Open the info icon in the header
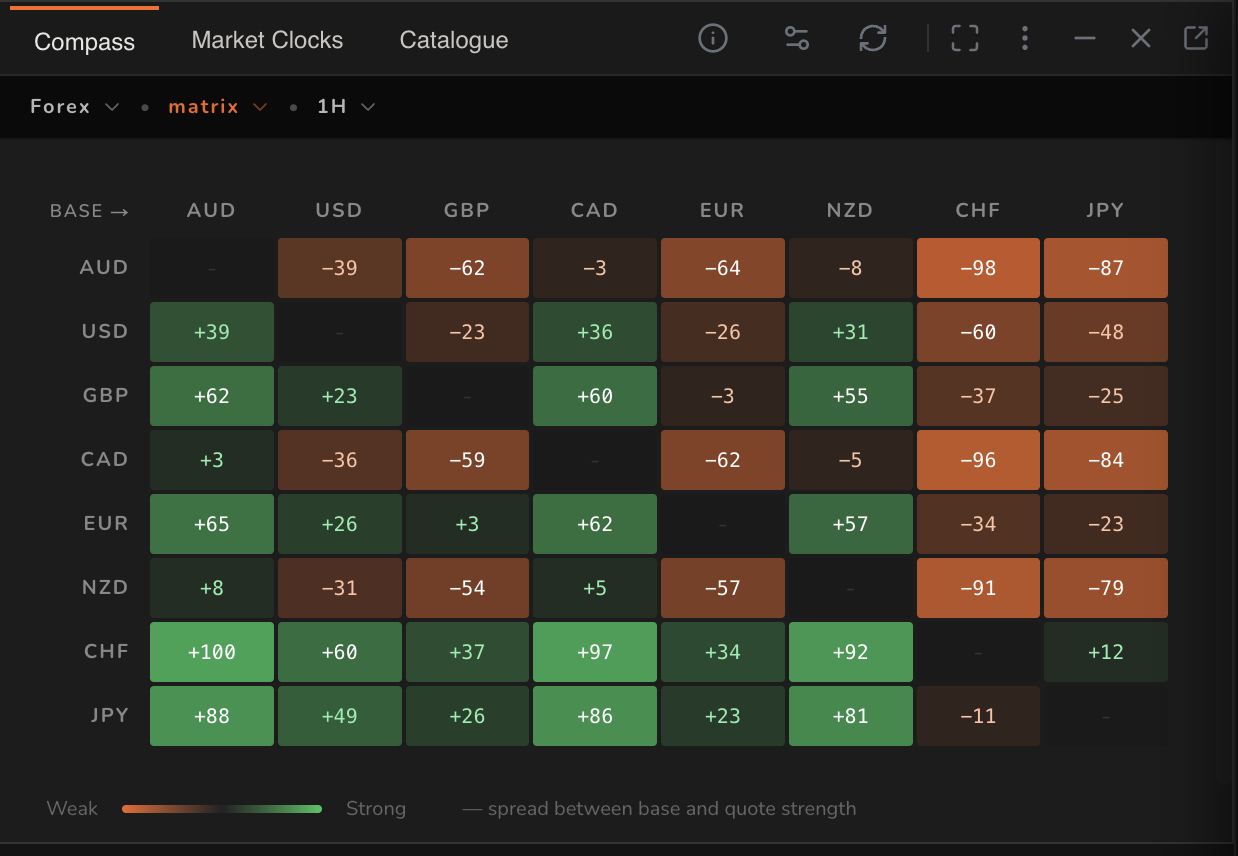The image size is (1238, 856). (712, 39)
